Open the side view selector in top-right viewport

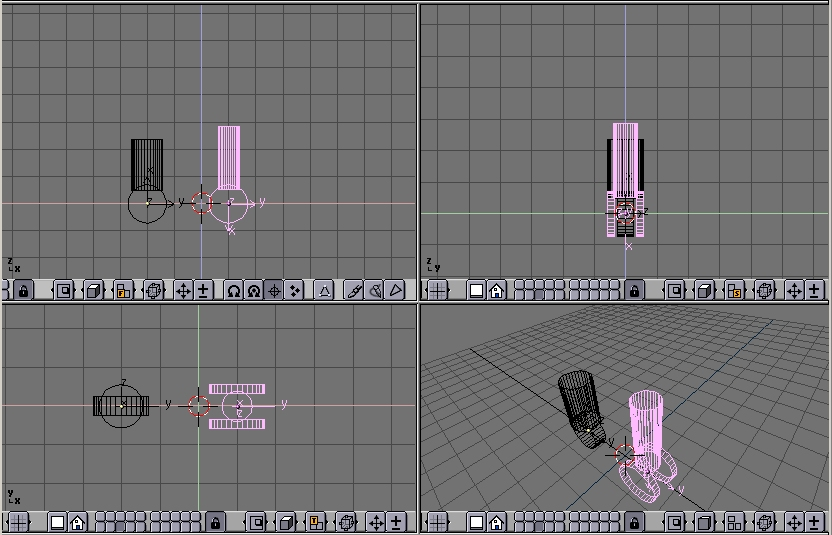click(x=734, y=290)
